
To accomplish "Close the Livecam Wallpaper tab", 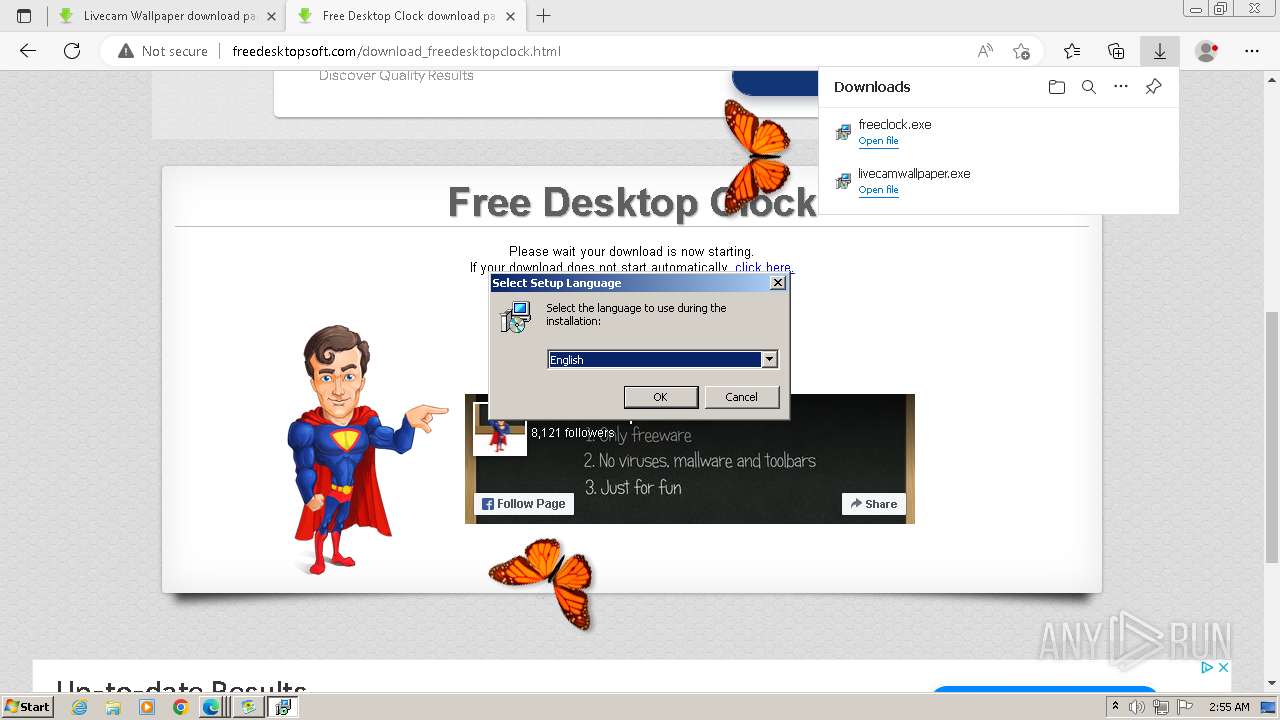I will click(271, 16).
